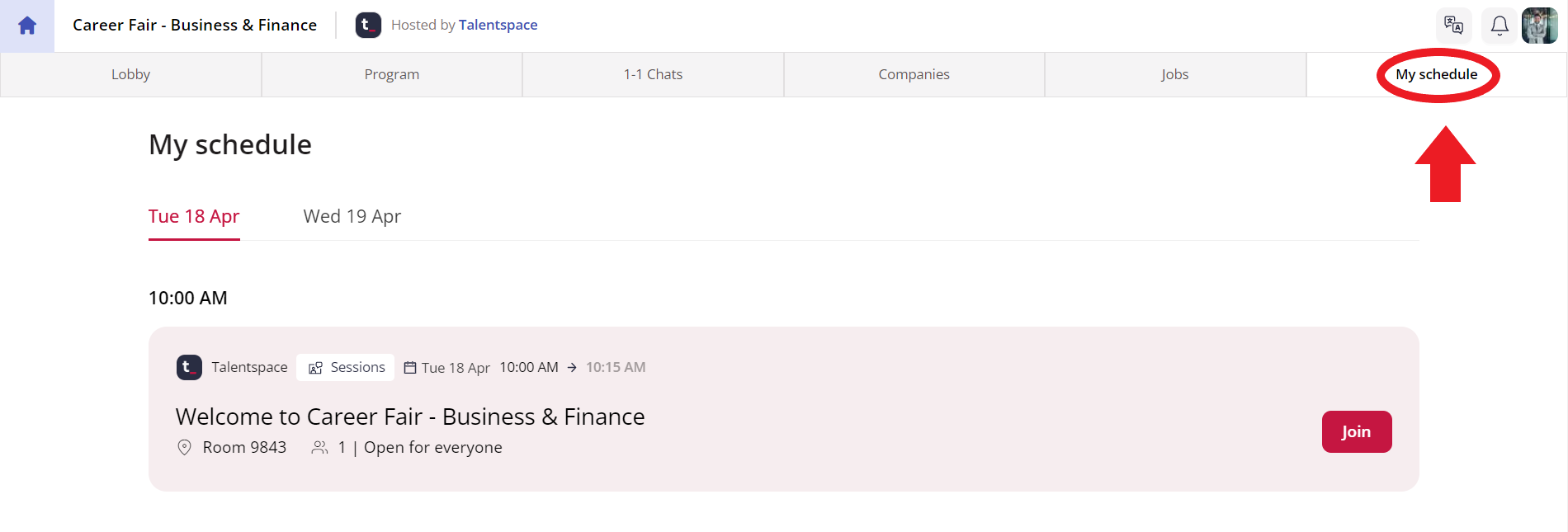Click the Talentspace logo in session card

tap(189, 367)
